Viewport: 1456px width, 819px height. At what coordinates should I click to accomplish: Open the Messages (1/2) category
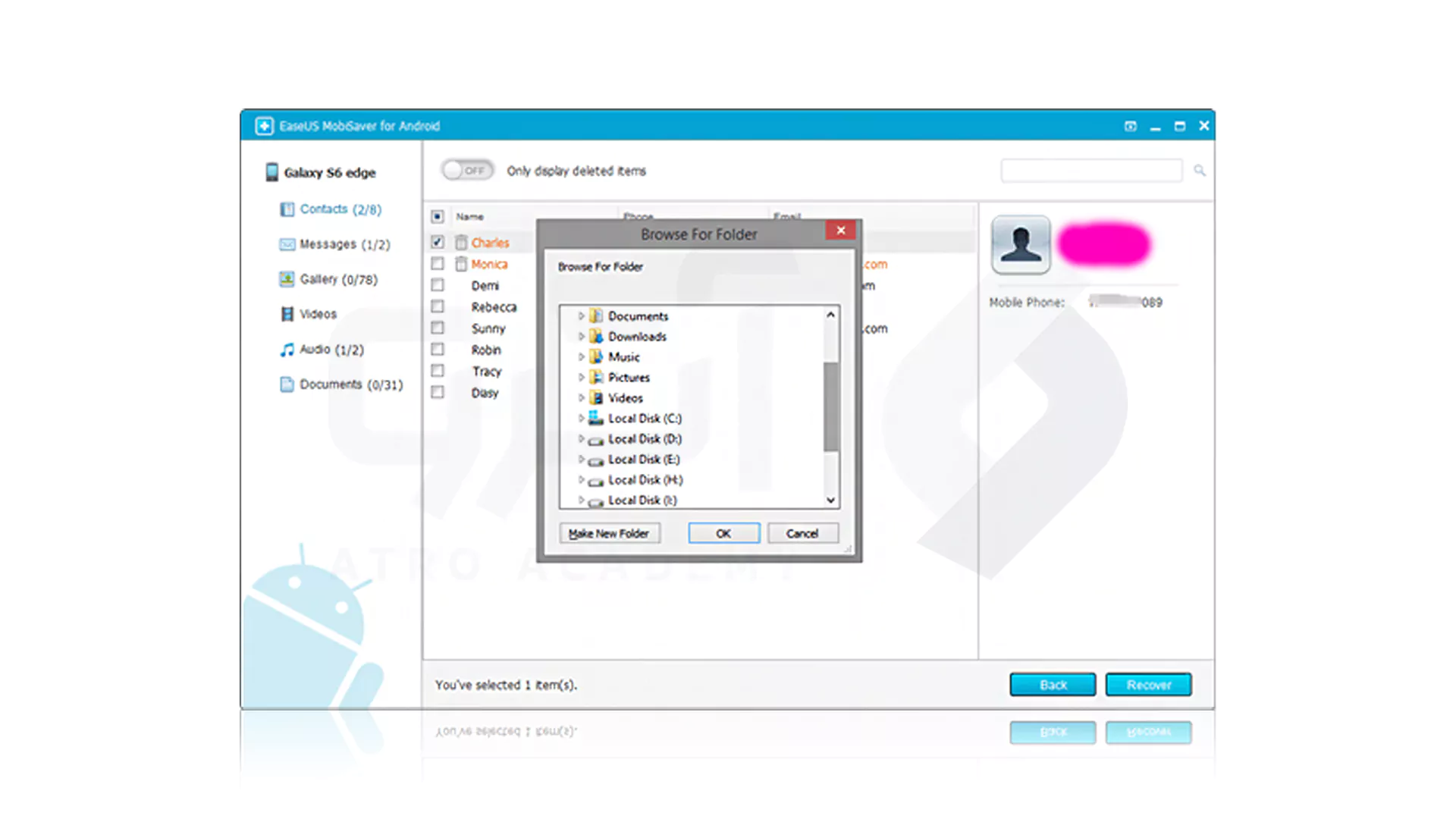coord(345,244)
